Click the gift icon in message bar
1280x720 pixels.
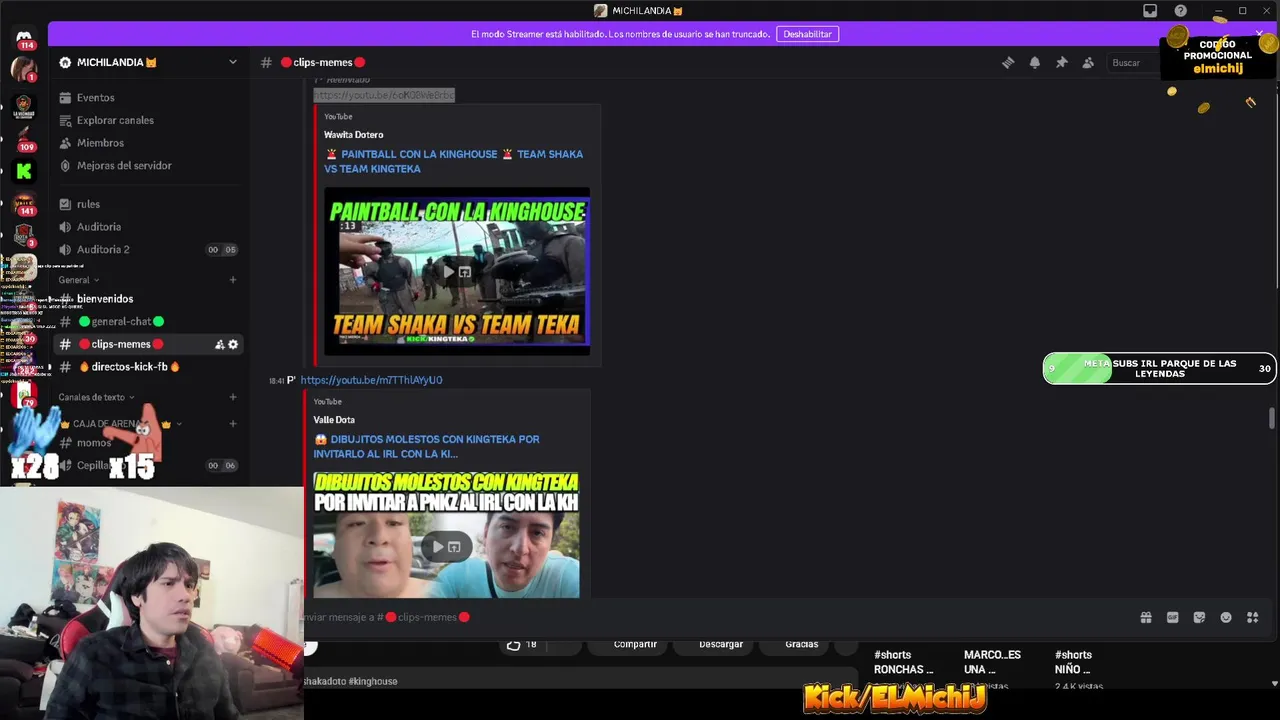pyautogui.click(x=1146, y=617)
